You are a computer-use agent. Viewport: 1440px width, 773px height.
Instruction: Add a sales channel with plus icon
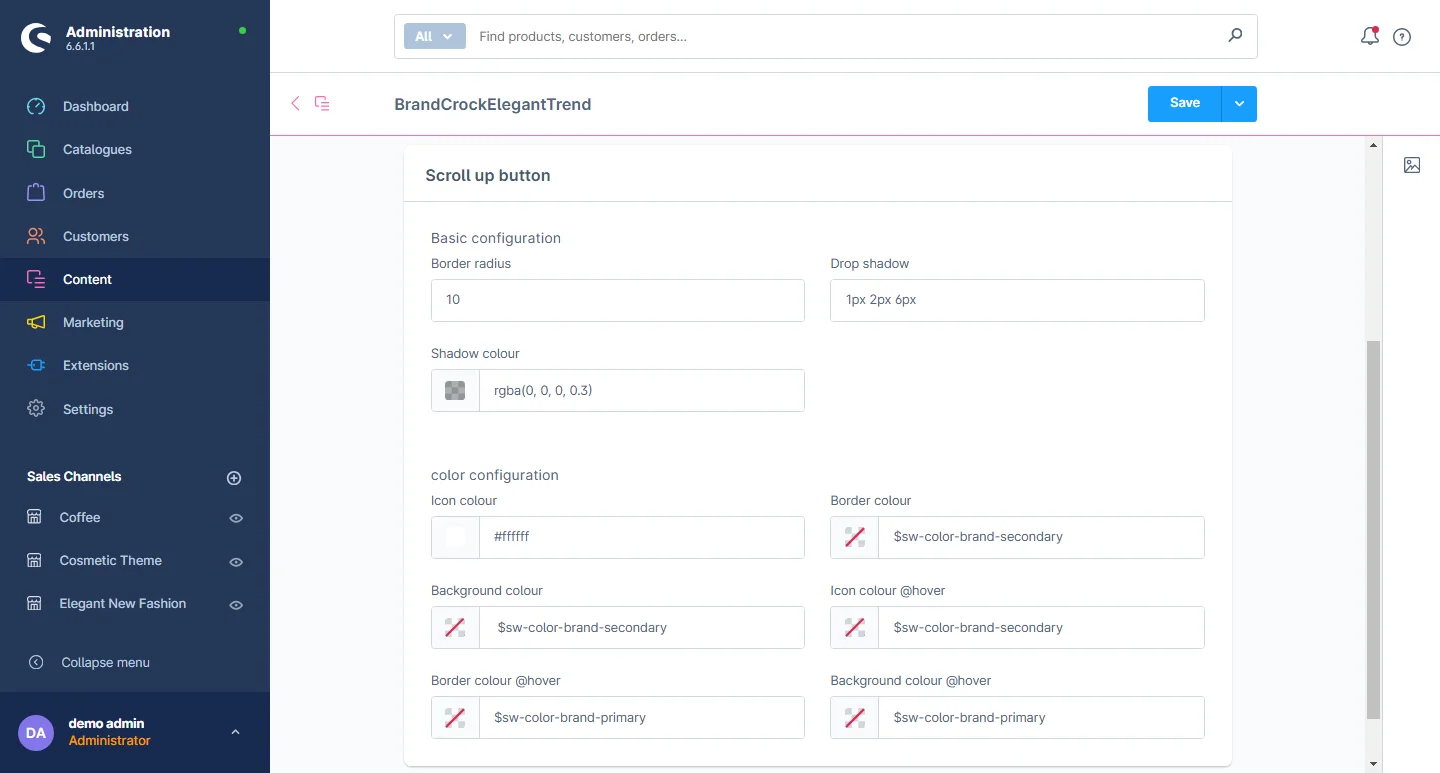[x=234, y=478]
